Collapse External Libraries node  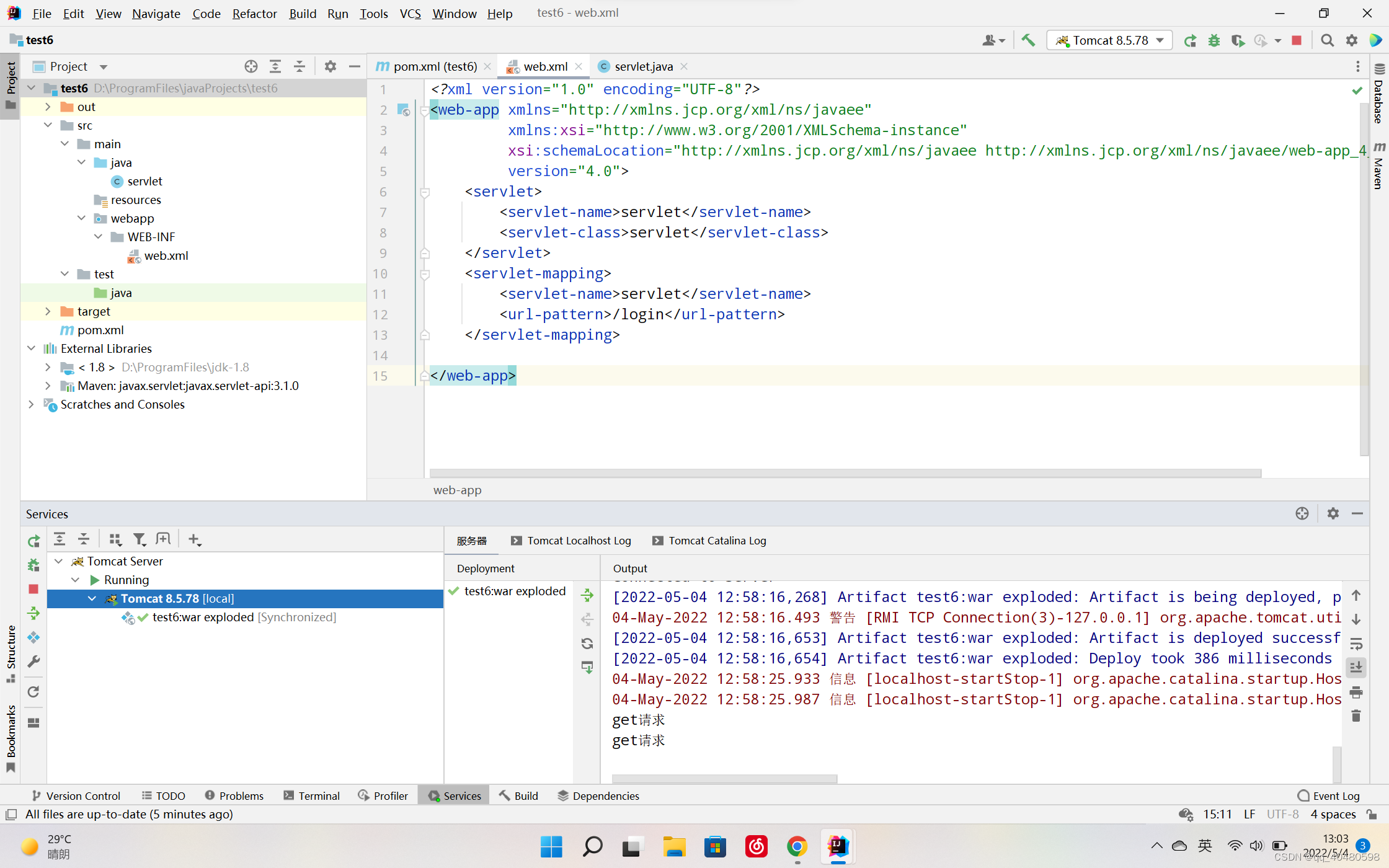(x=31, y=348)
